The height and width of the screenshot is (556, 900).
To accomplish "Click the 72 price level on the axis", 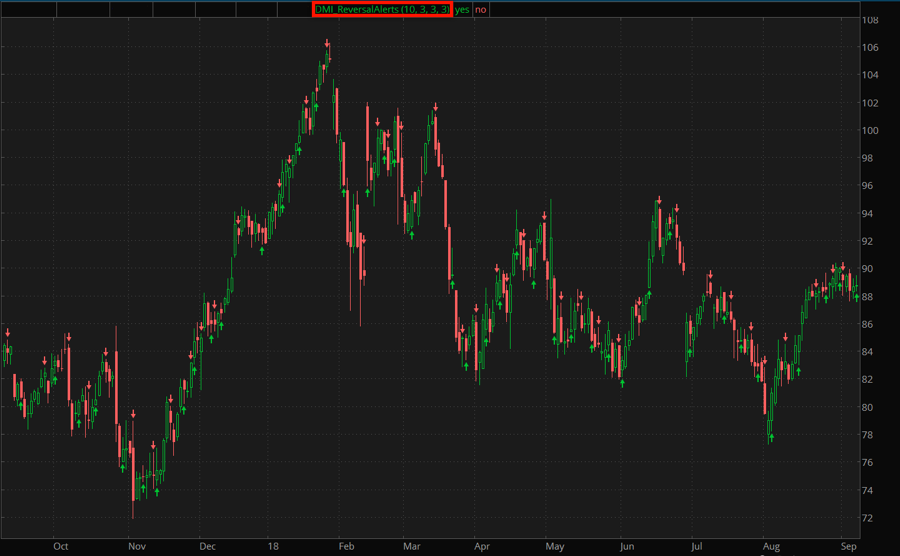I will coord(871,518).
